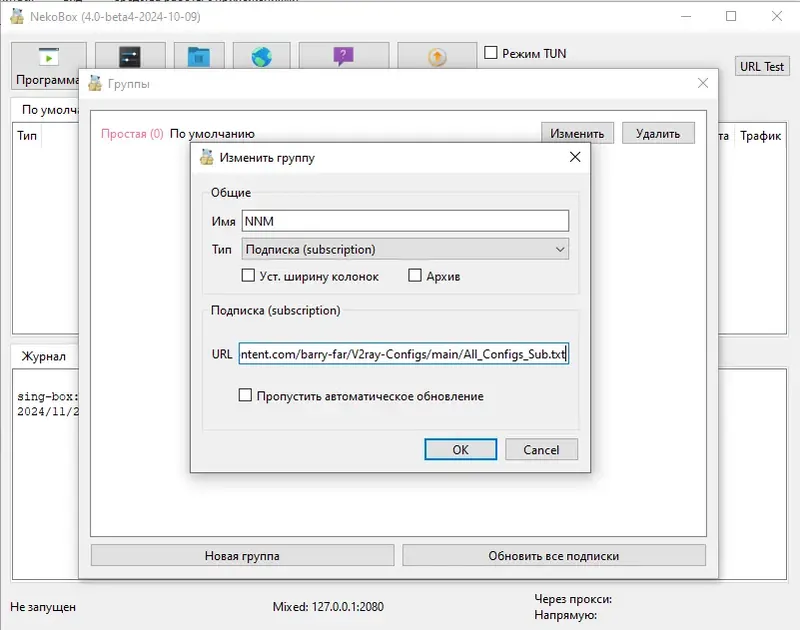
Task: Click the Тип column header
Action: (27, 135)
